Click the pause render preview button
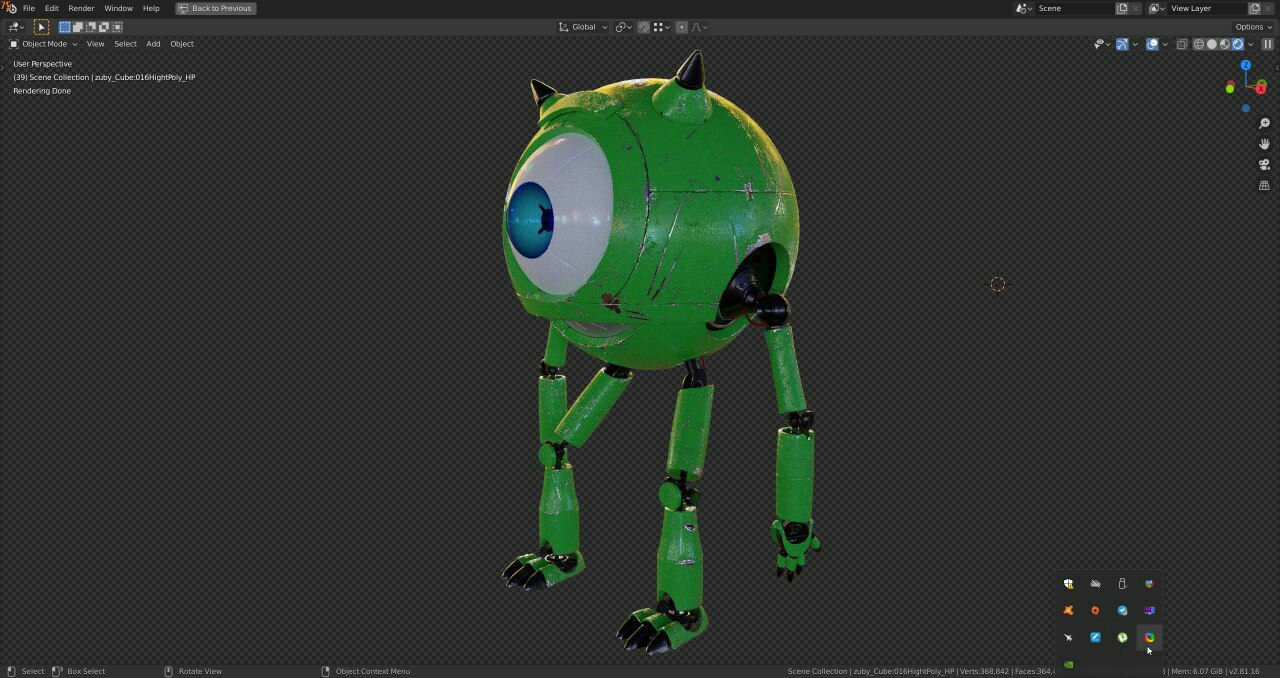 [1268, 44]
